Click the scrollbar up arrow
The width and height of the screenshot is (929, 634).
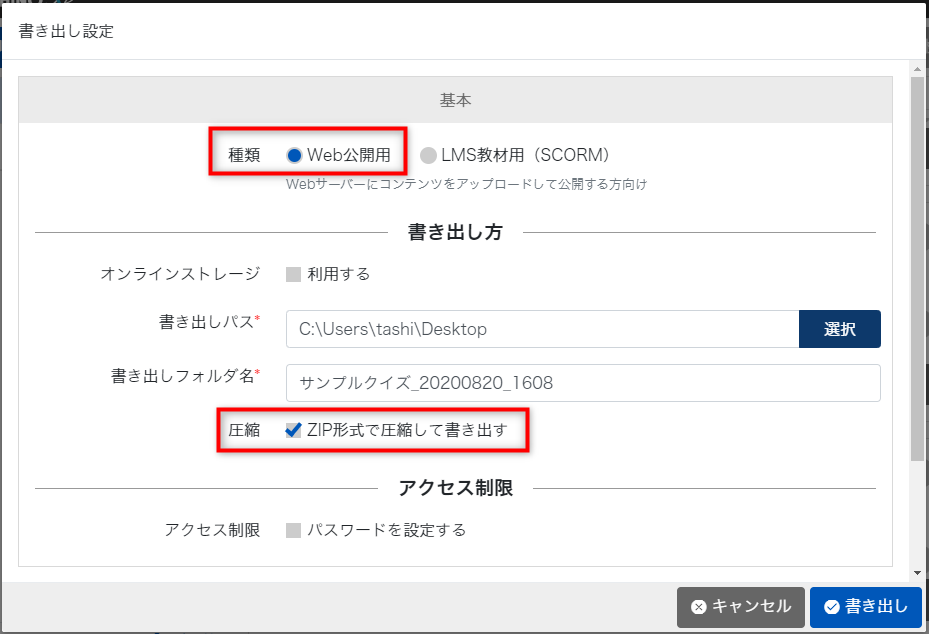(917, 68)
